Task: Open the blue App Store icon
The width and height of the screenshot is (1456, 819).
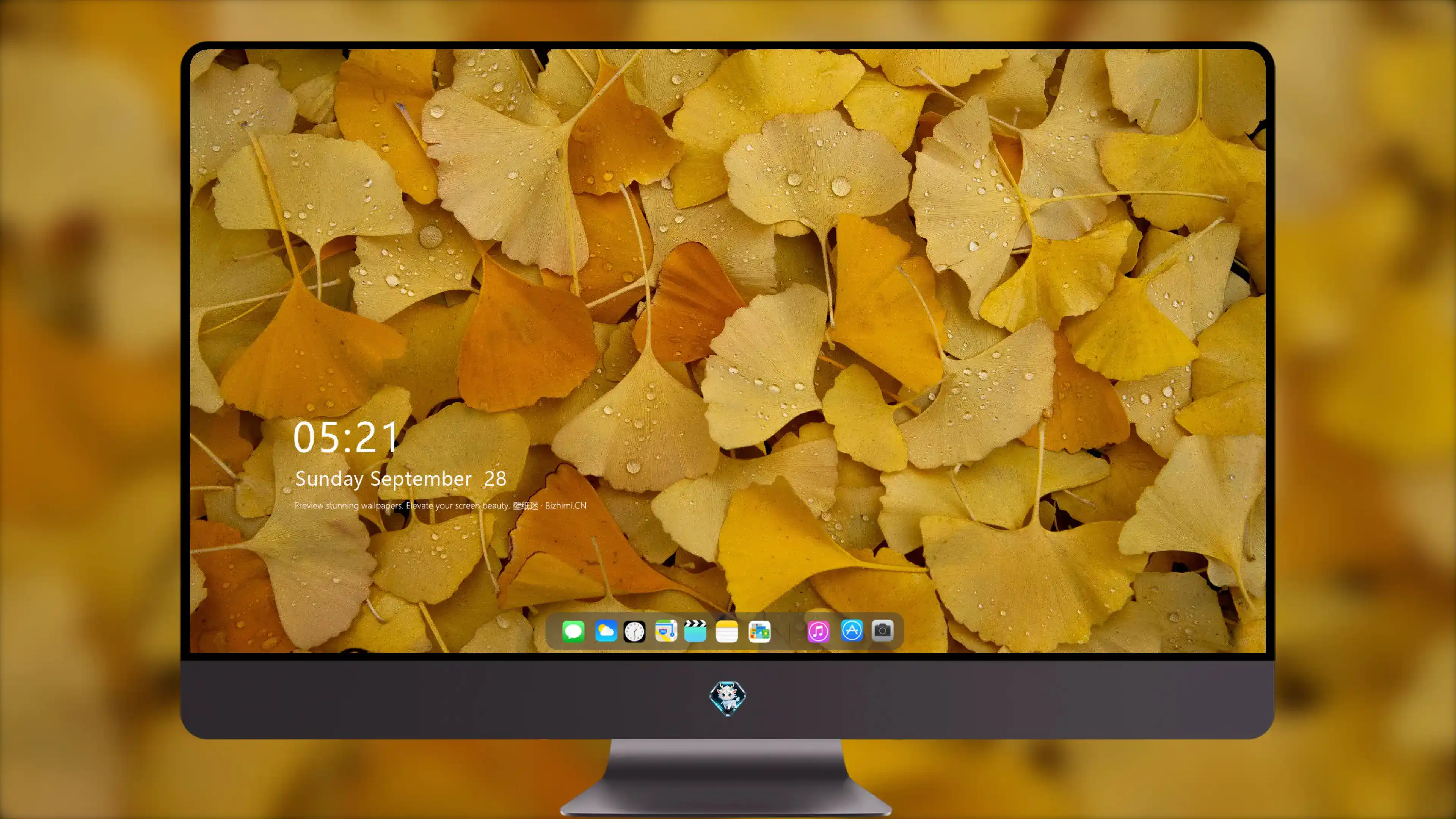Action: [x=852, y=631]
